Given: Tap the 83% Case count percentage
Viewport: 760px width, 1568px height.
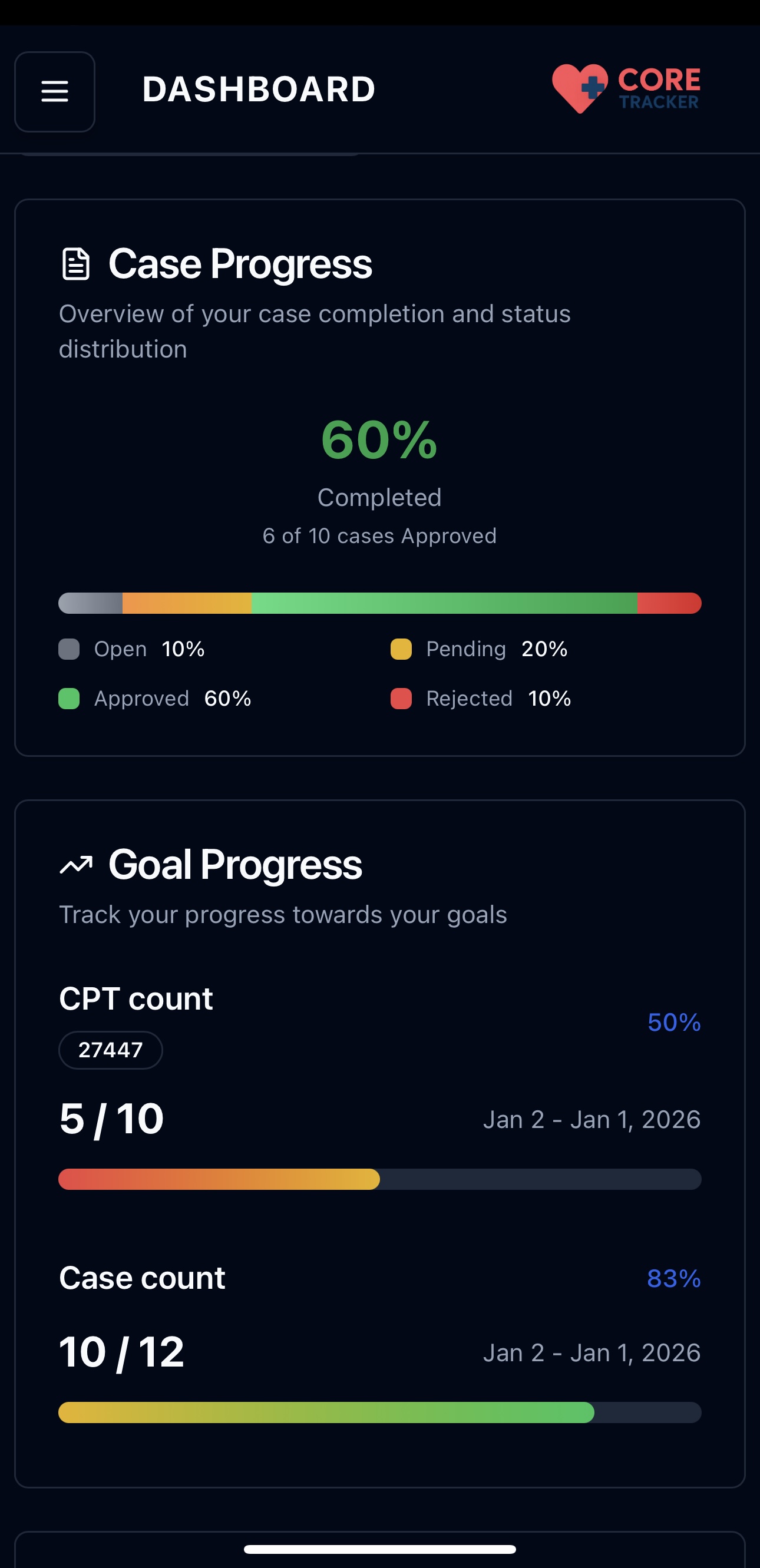Looking at the screenshot, I should coord(673,1279).
